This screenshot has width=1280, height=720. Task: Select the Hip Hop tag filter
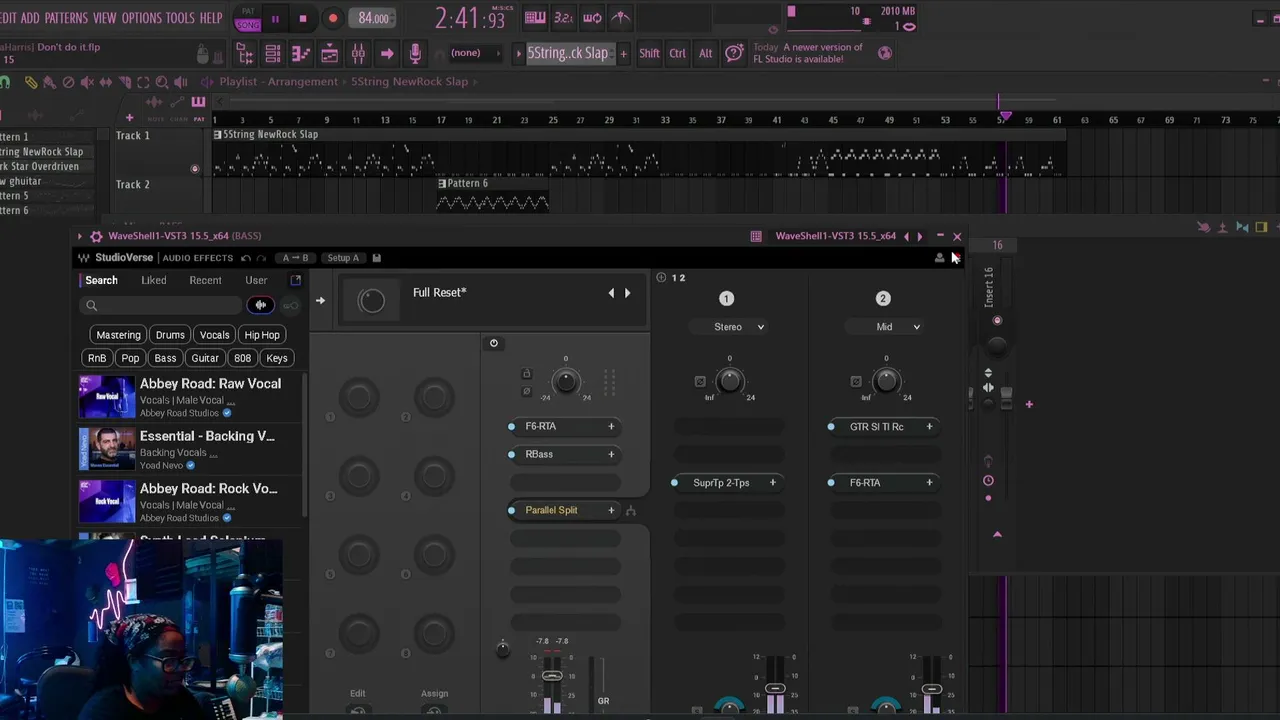(262, 335)
